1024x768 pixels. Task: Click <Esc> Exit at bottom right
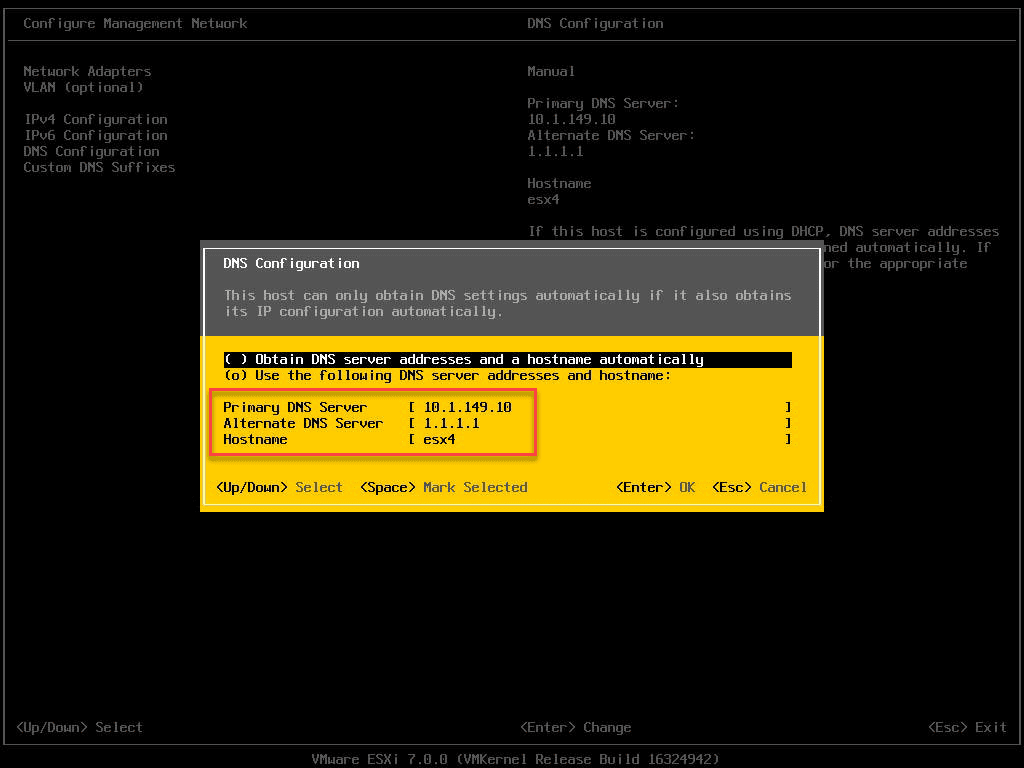[967, 728]
